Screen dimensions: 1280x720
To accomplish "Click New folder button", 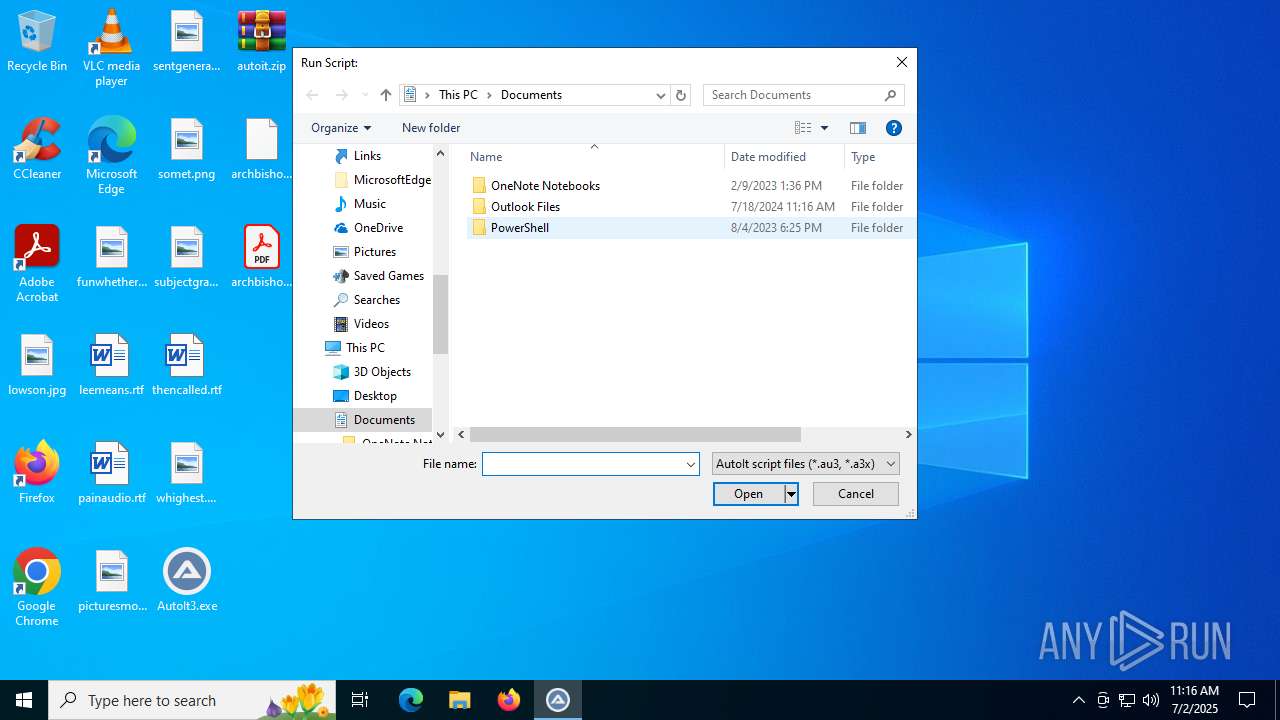I will click(431, 128).
